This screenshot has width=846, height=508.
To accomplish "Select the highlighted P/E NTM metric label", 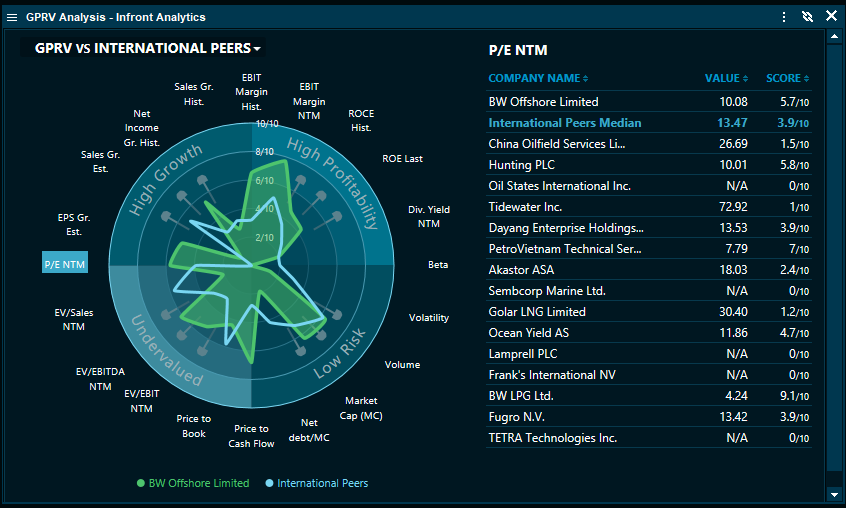I will [x=65, y=263].
